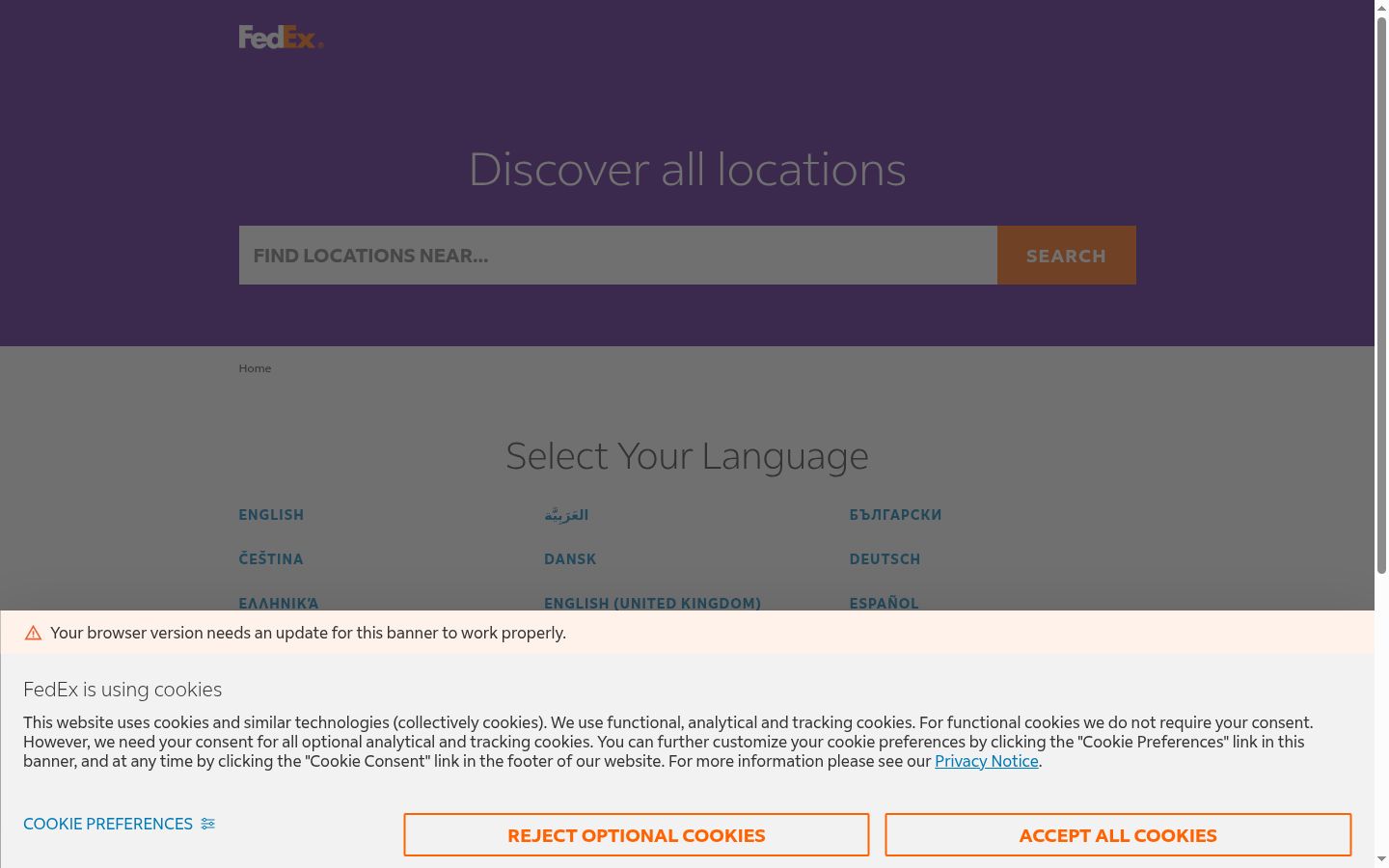Select ENGLISH language
Viewport: 1389px width, 868px height.
(x=271, y=515)
